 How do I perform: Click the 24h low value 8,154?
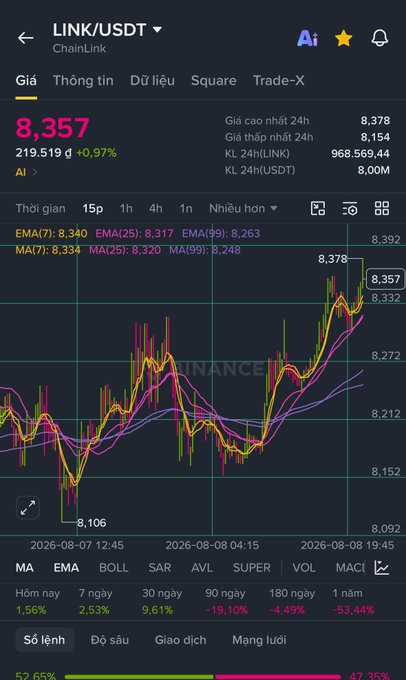(375, 137)
